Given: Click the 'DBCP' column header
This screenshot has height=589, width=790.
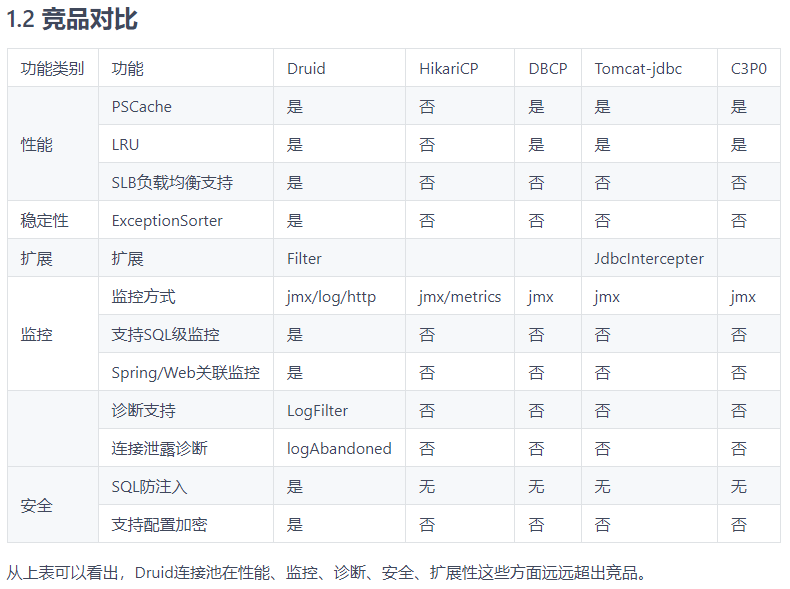Looking at the screenshot, I should [548, 69].
